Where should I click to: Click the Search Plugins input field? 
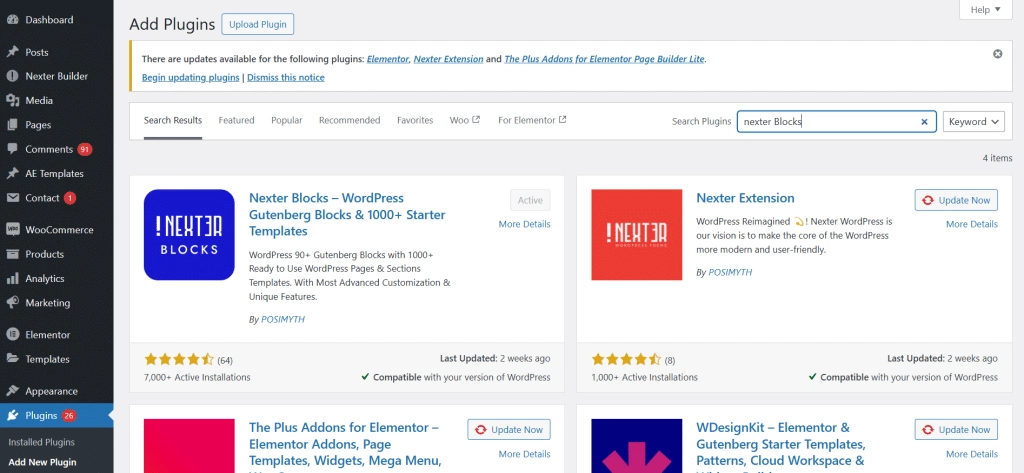click(x=825, y=122)
